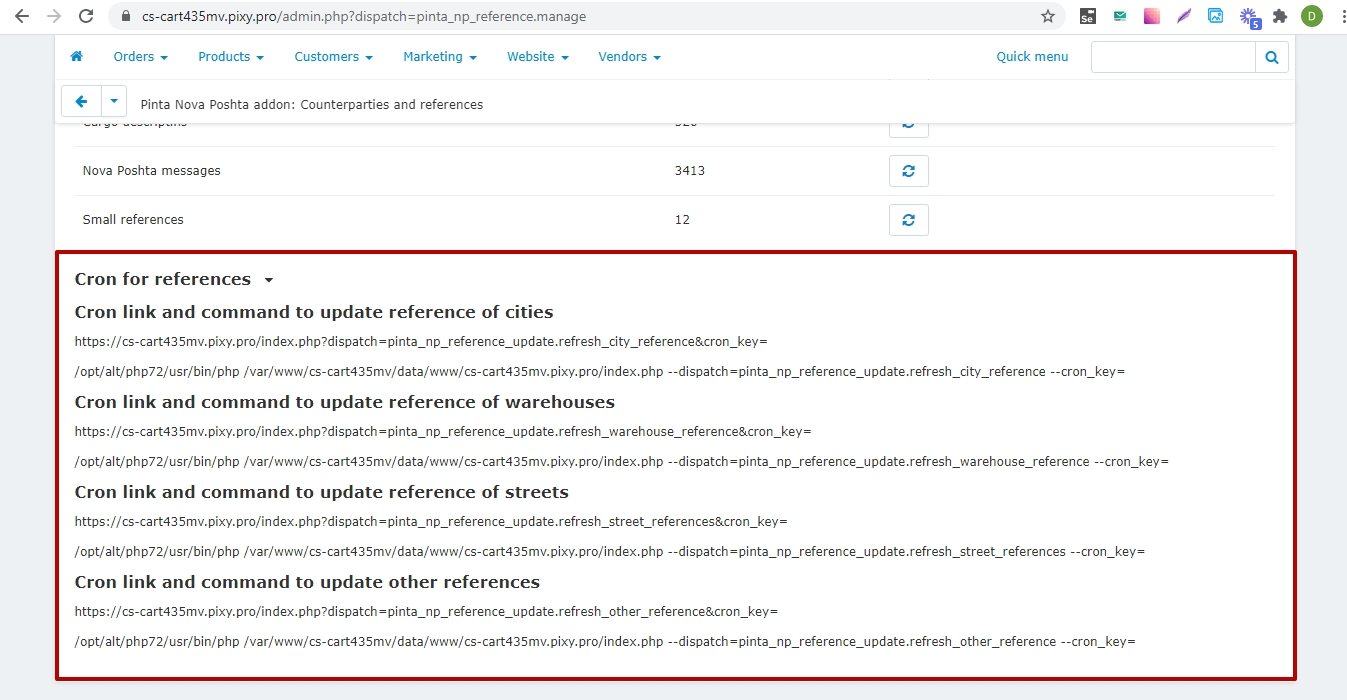Screen dimensions: 1347x700
Task: Click the cities cron php command text
Action: pyautogui.click(x=600, y=372)
